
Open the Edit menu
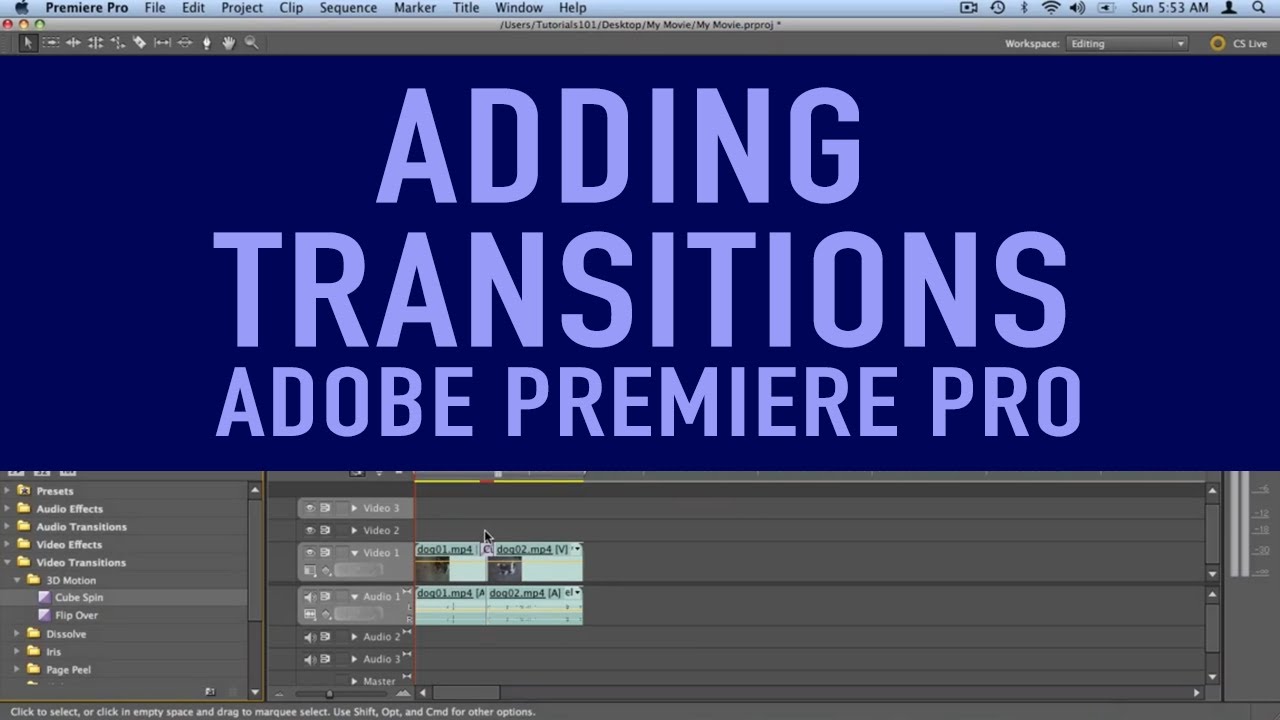point(193,8)
